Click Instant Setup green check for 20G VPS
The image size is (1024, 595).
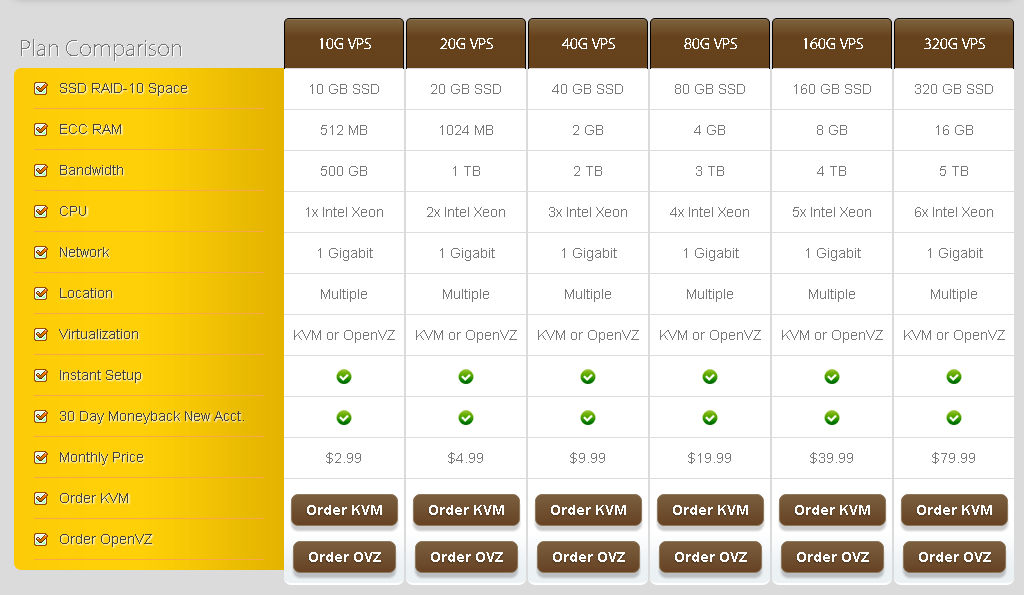(x=466, y=377)
